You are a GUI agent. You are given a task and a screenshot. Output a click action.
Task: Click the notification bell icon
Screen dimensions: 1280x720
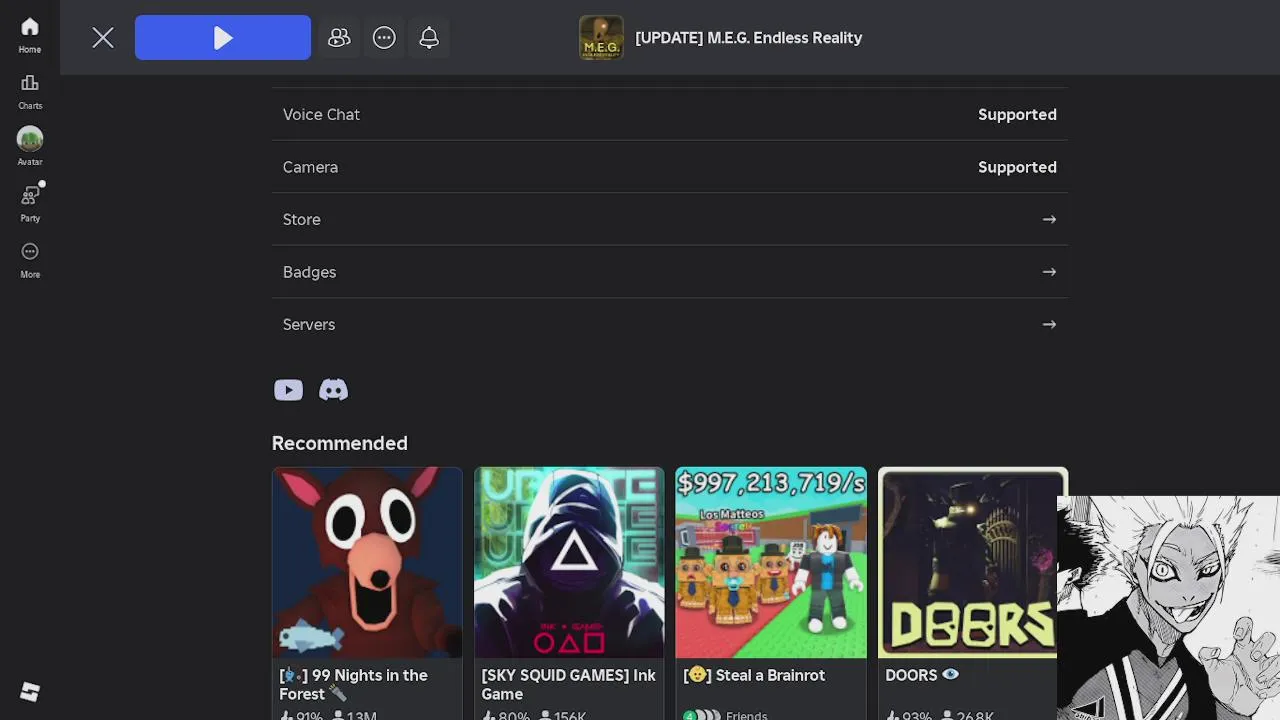coord(429,38)
